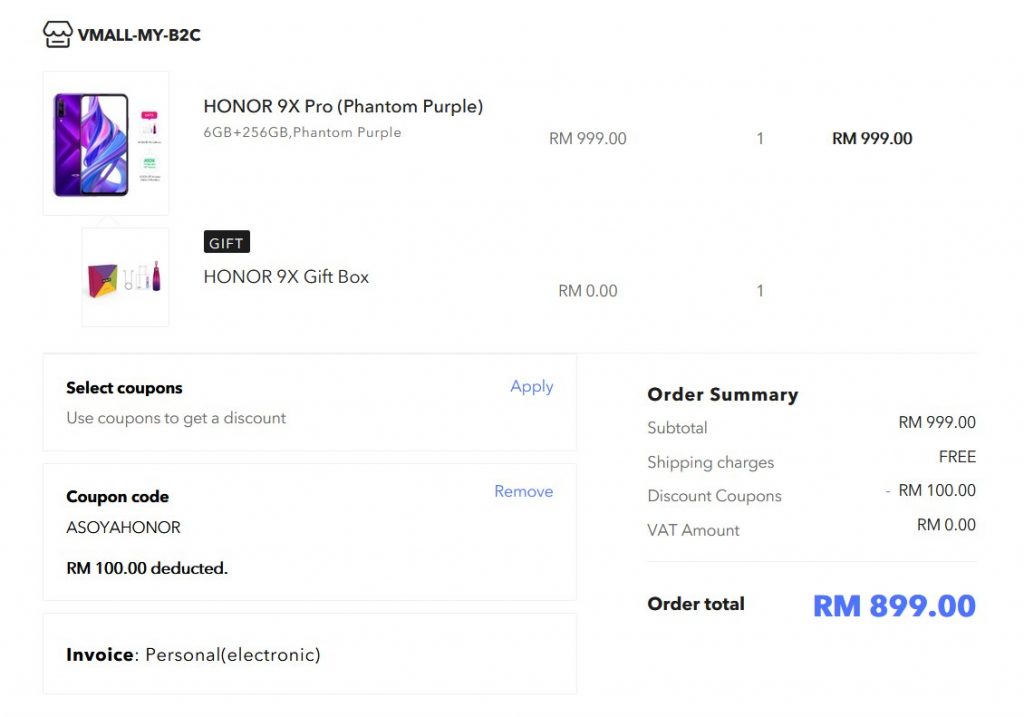
Task: Click the Discount Coupons row in Order Summary
Action: (x=811, y=494)
